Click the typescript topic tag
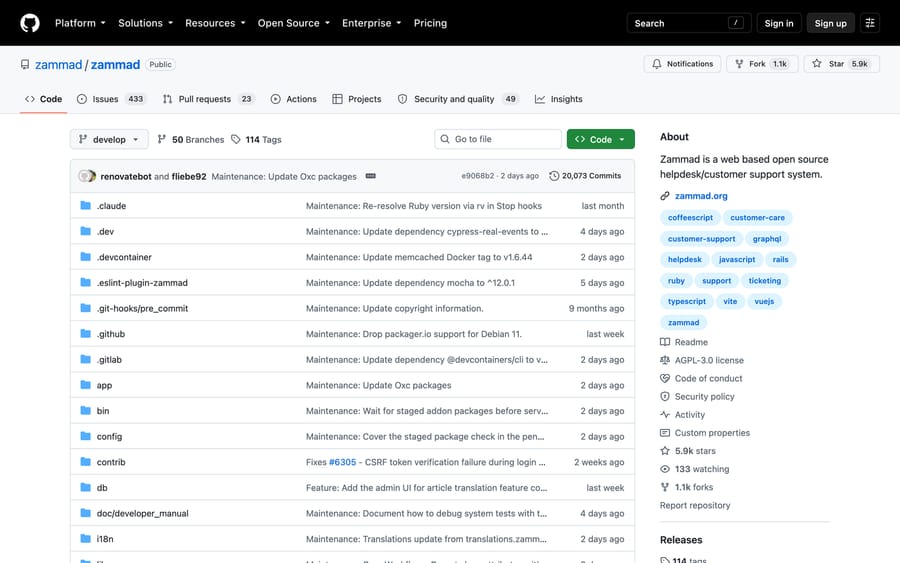This screenshot has width=900, height=563. click(686, 301)
